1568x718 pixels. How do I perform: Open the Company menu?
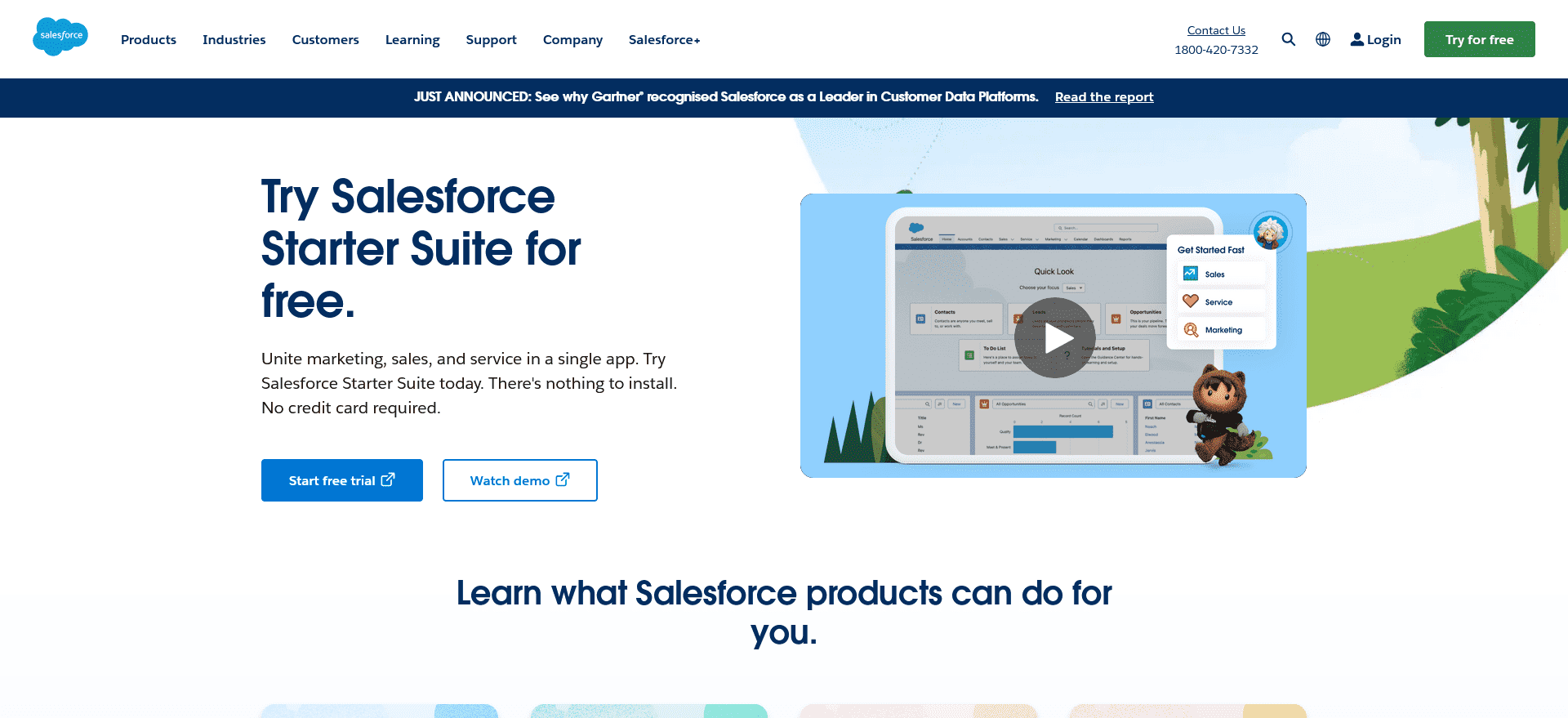572,39
